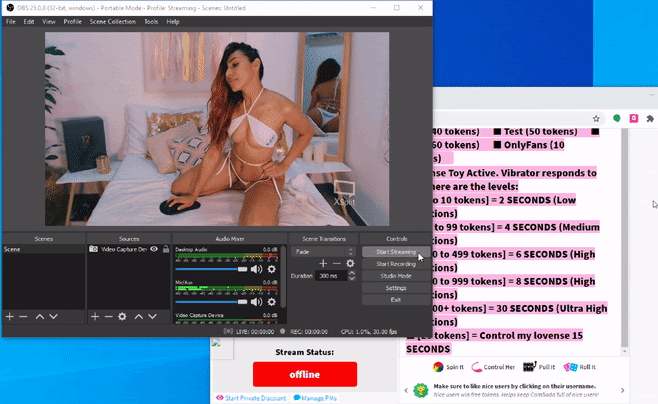Image resolution: width=658 pixels, height=404 pixels.
Task: Click the pink browser extension icon
Action: pos(634,118)
